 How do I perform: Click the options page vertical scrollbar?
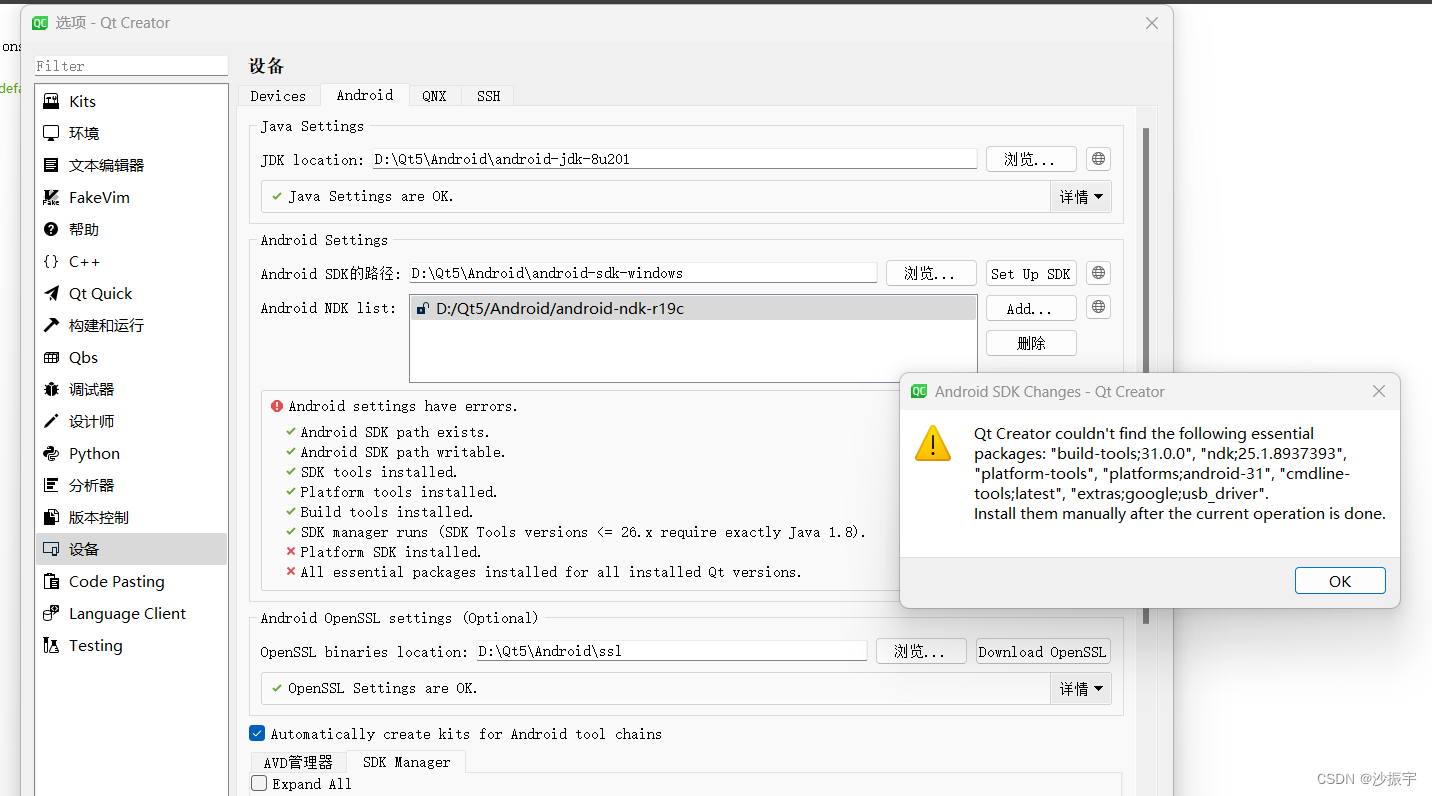(x=1146, y=375)
